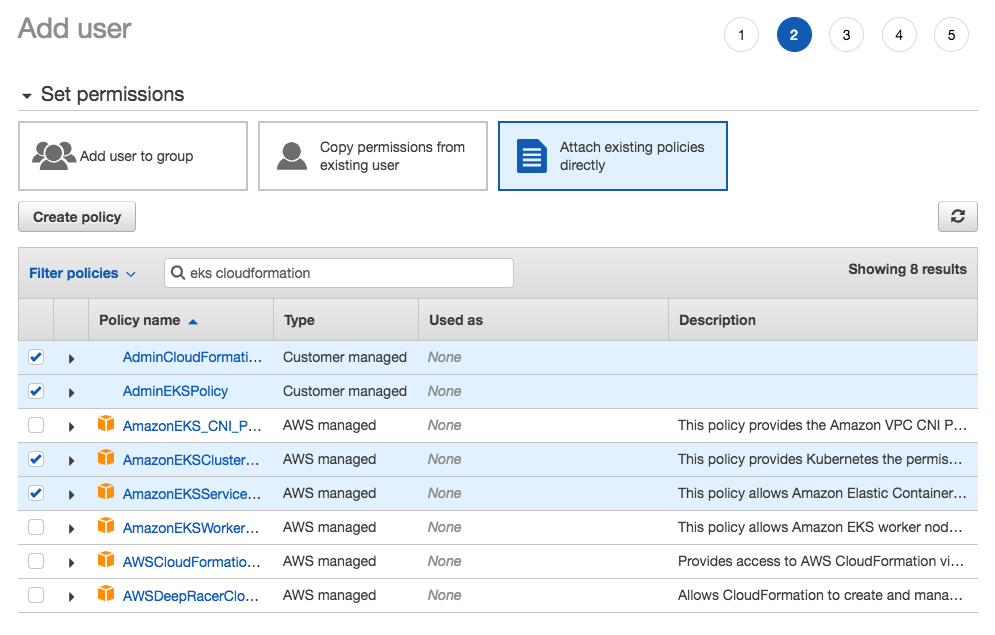
Task: Click 'Customer managed' in AdminEKSPolicy row
Action: (x=345, y=391)
